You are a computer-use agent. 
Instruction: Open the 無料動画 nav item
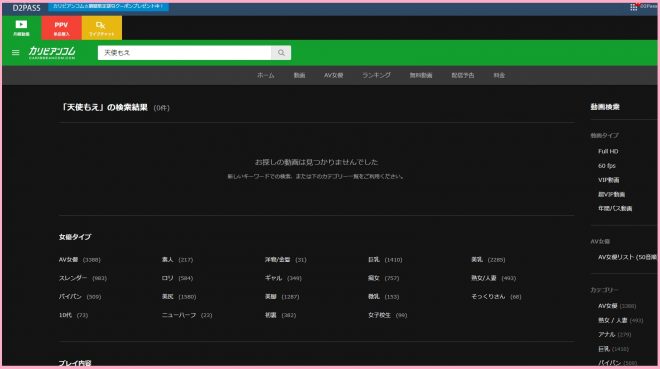tap(421, 75)
